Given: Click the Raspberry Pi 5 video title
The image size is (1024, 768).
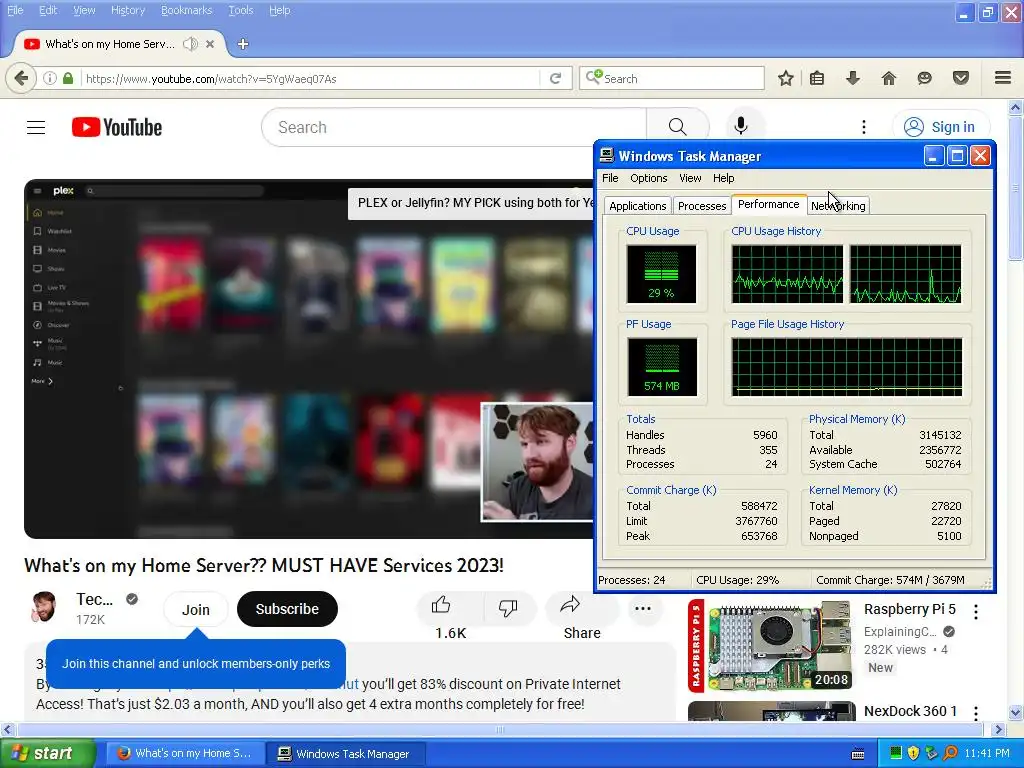Looking at the screenshot, I should pyautogui.click(x=909, y=609).
